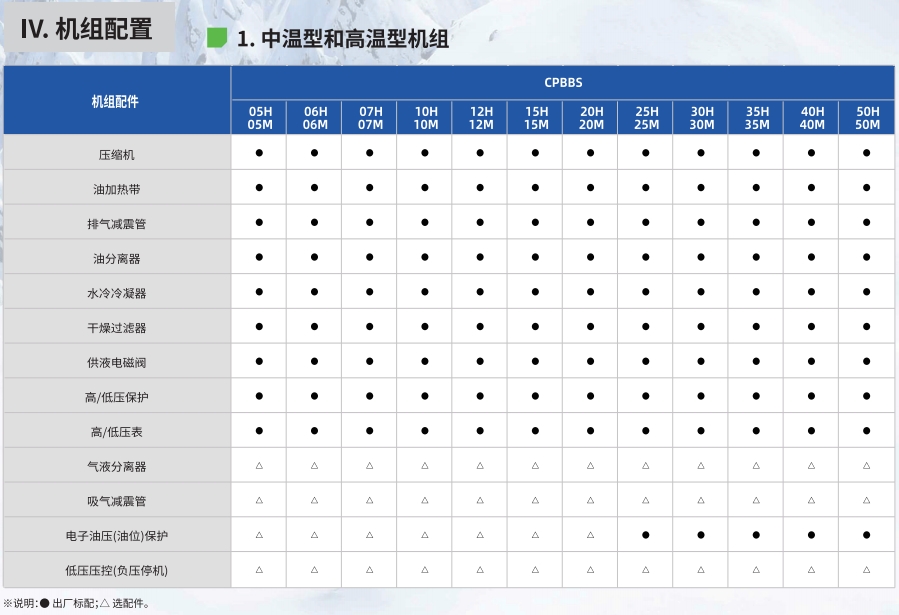Click the 低压压控(负压停机) triangle under 05H 05M

(x=259, y=570)
